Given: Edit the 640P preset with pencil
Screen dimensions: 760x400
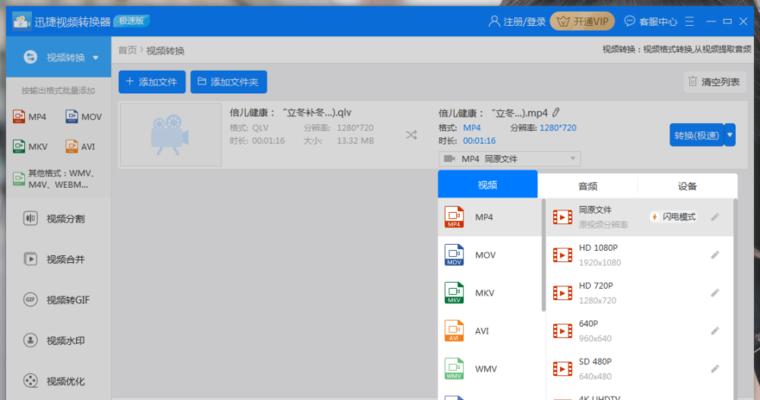Looking at the screenshot, I should click(715, 331).
